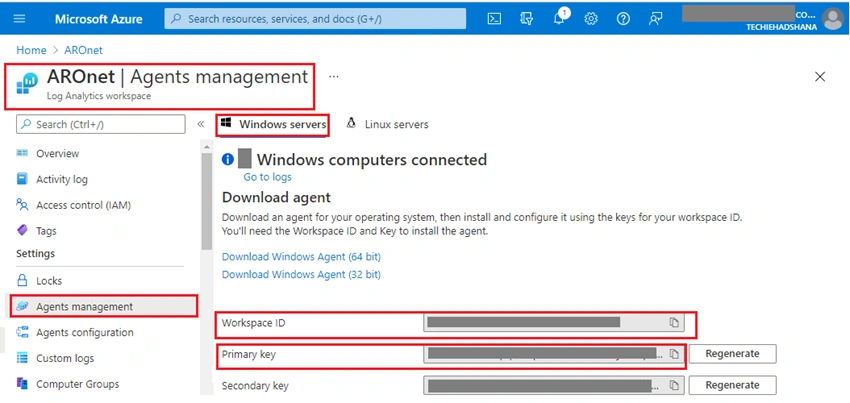The width and height of the screenshot is (850, 403).
Task: Click the Windows logo on the servers tab
Action: tap(226, 123)
